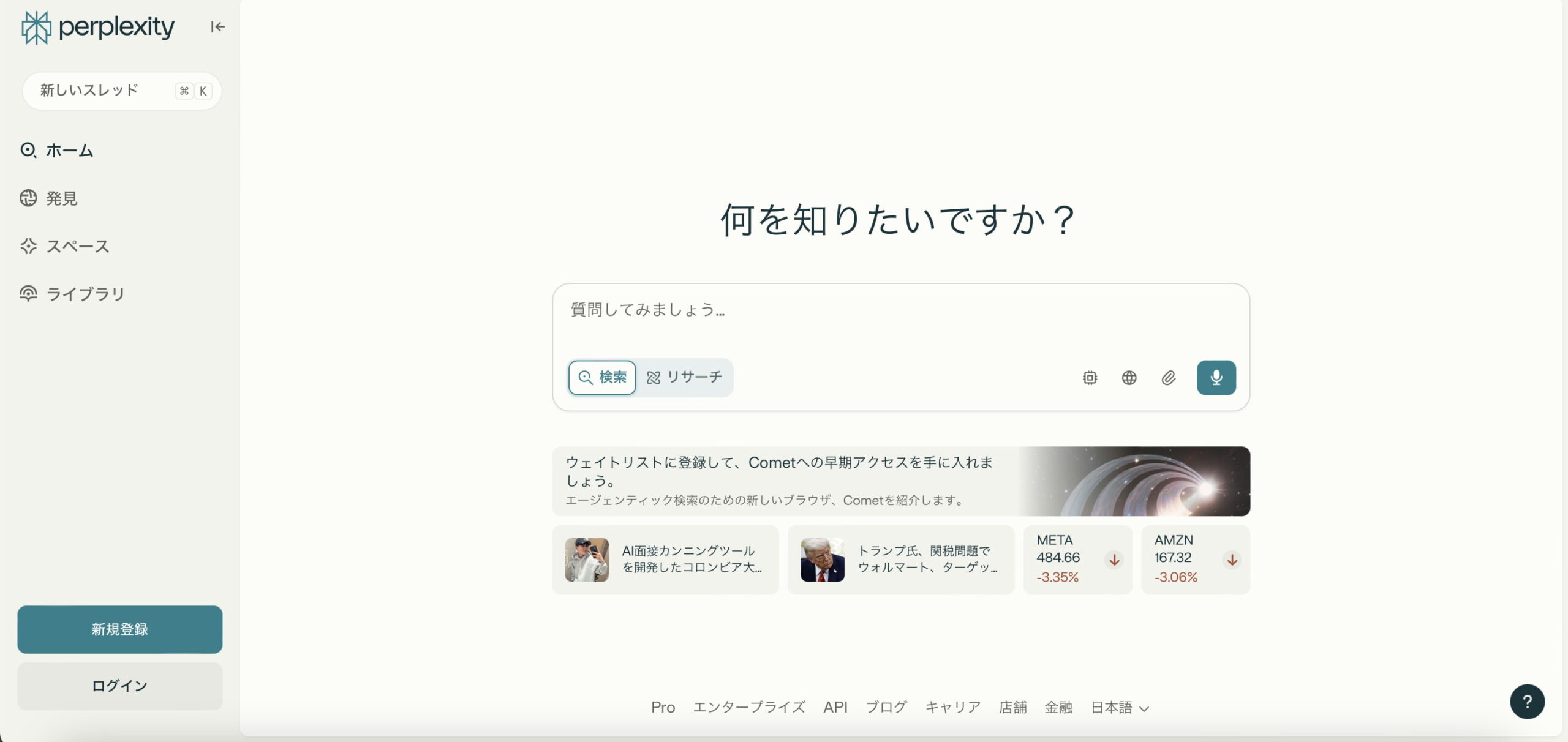Screen dimensions: 1568x742
Task: Click META -3.35% change value
Action: (x=1057, y=577)
